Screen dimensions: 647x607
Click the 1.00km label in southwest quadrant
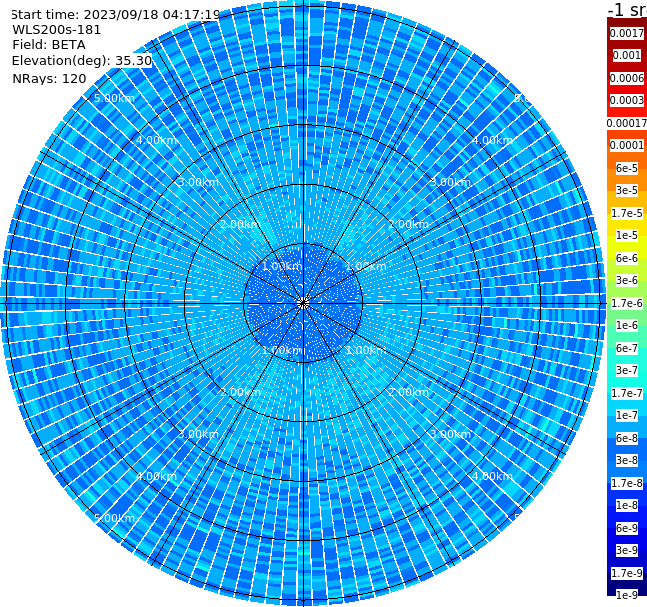click(x=283, y=350)
